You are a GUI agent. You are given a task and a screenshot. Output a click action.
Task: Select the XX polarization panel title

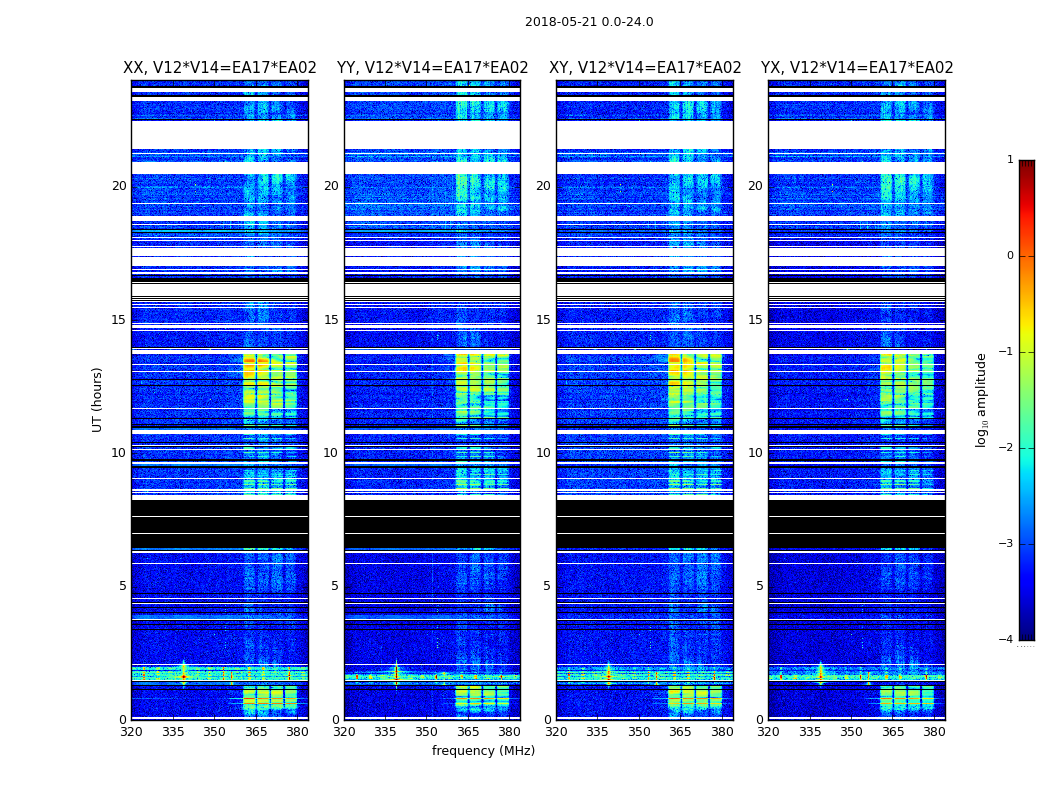[x=219, y=68]
